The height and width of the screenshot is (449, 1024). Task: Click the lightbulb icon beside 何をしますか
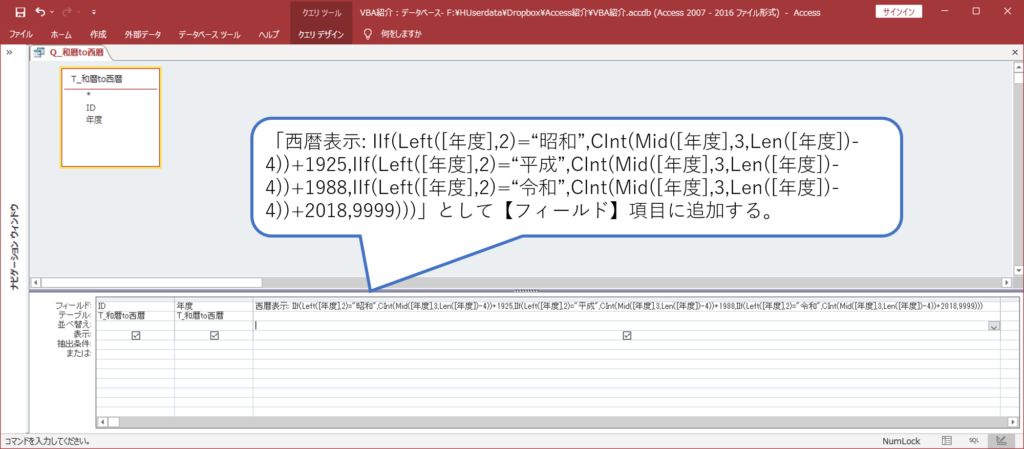pyautogui.click(x=368, y=33)
